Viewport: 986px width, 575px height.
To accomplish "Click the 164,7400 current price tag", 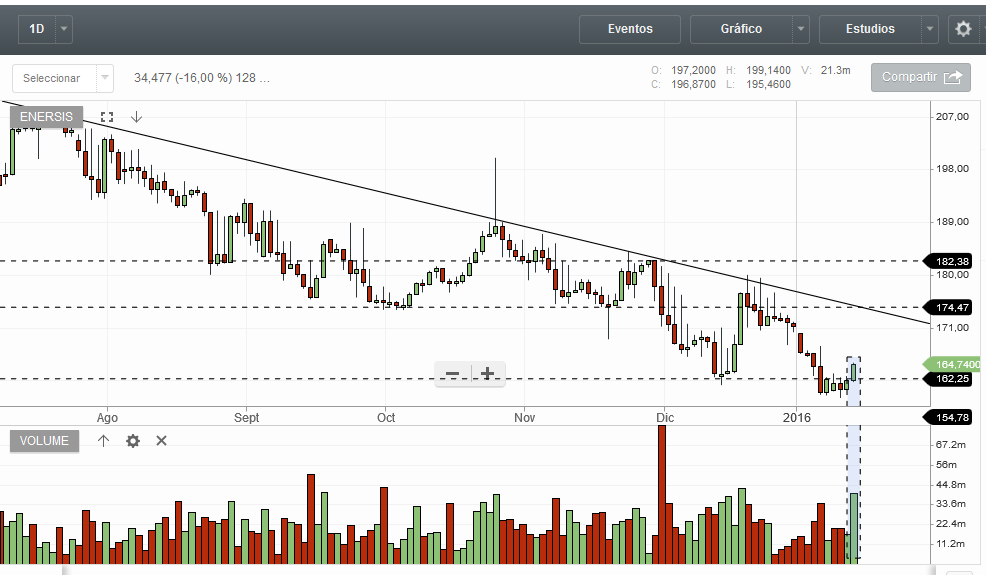I will click(951, 364).
